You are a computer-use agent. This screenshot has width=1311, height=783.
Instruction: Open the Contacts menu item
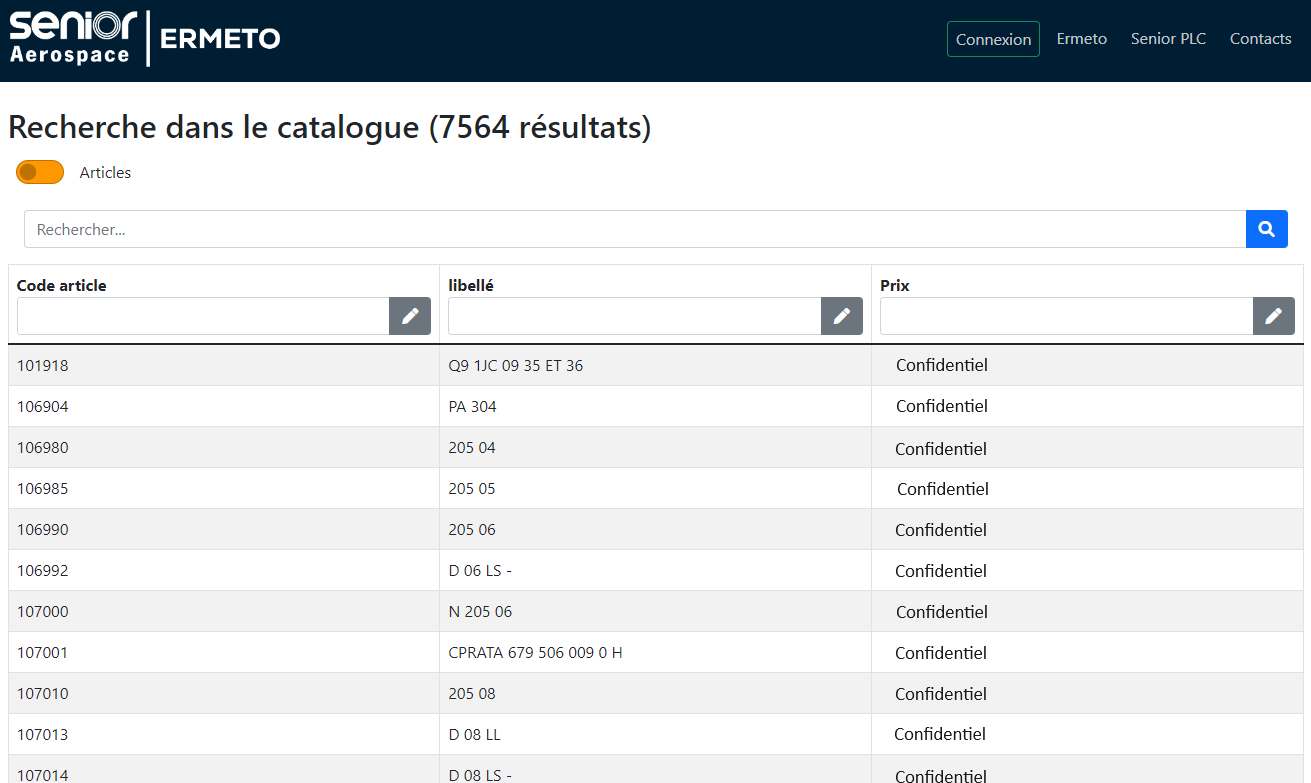click(1260, 39)
